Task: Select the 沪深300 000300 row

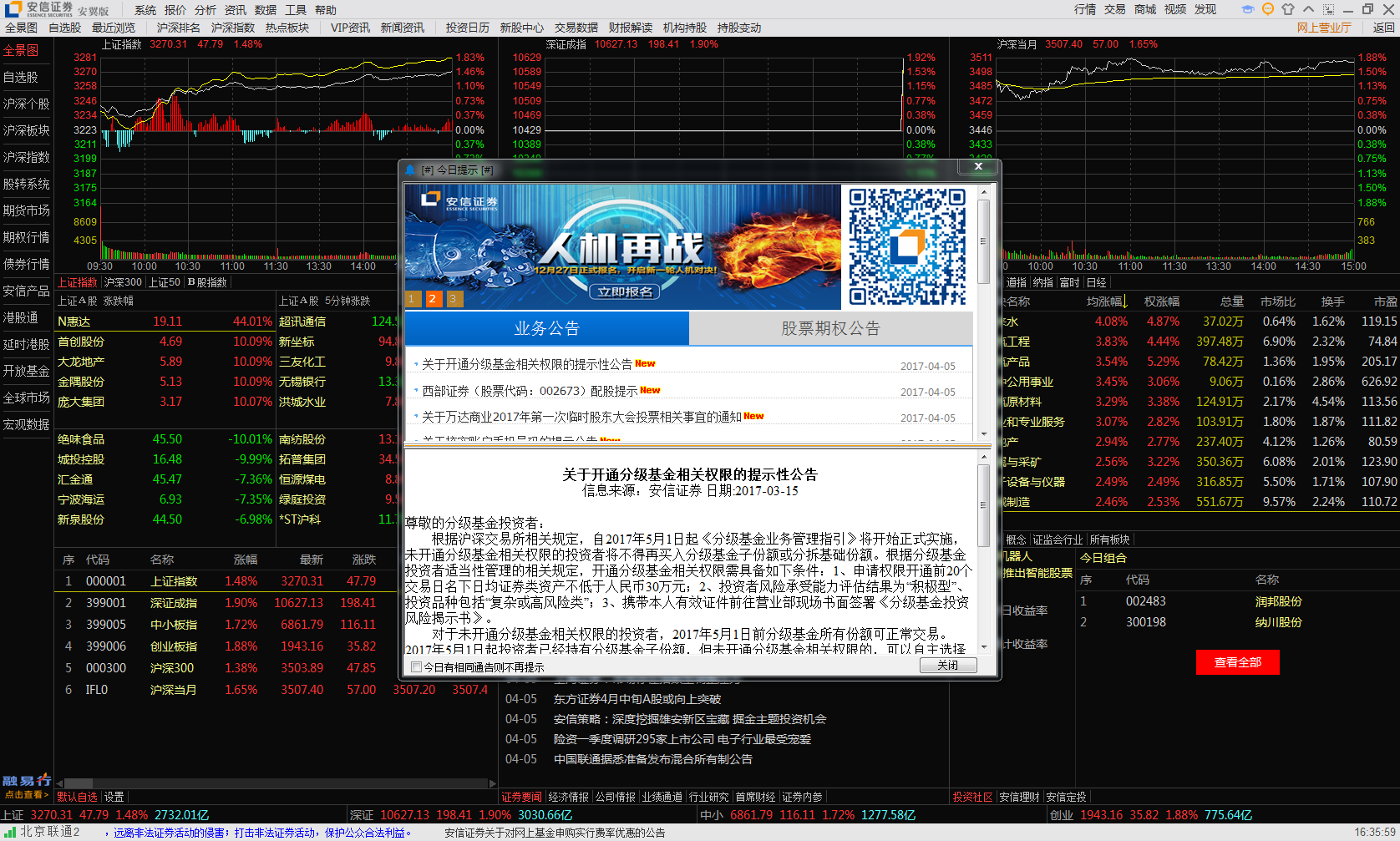Action: click(x=276, y=668)
